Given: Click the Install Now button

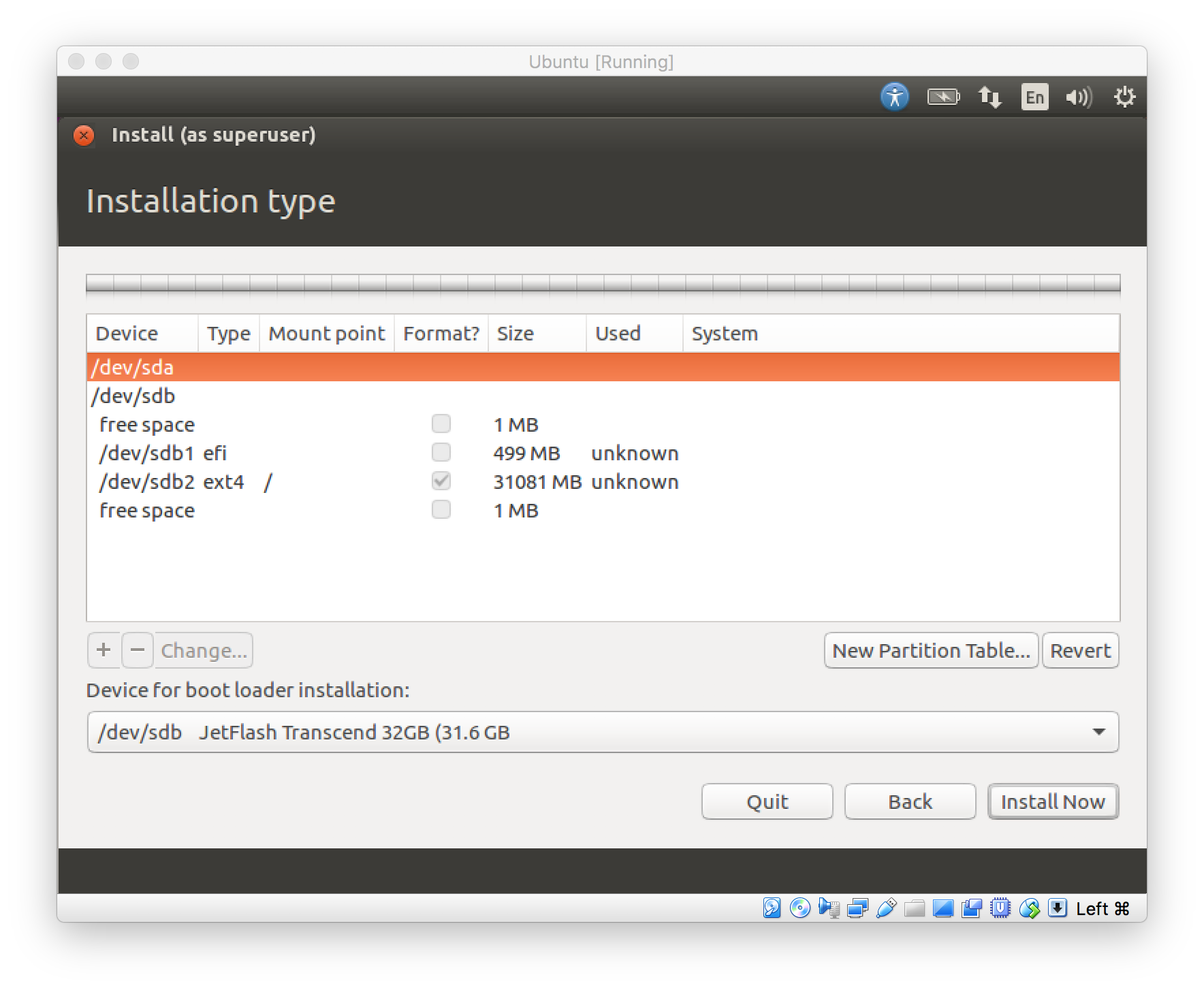Looking at the screenshot, I should 1053,801.
